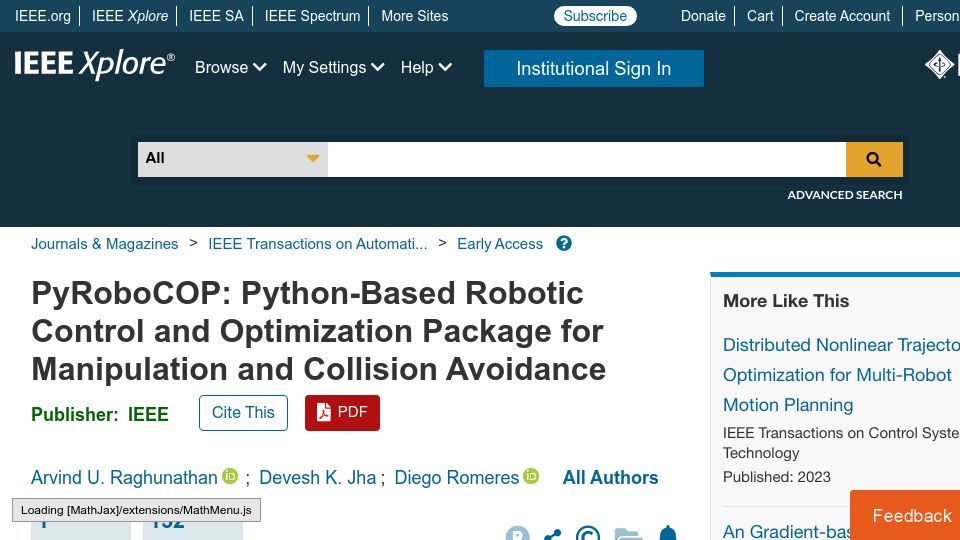Click Create Account link
This screenshot has height=540, width=960.
point(842,16)
